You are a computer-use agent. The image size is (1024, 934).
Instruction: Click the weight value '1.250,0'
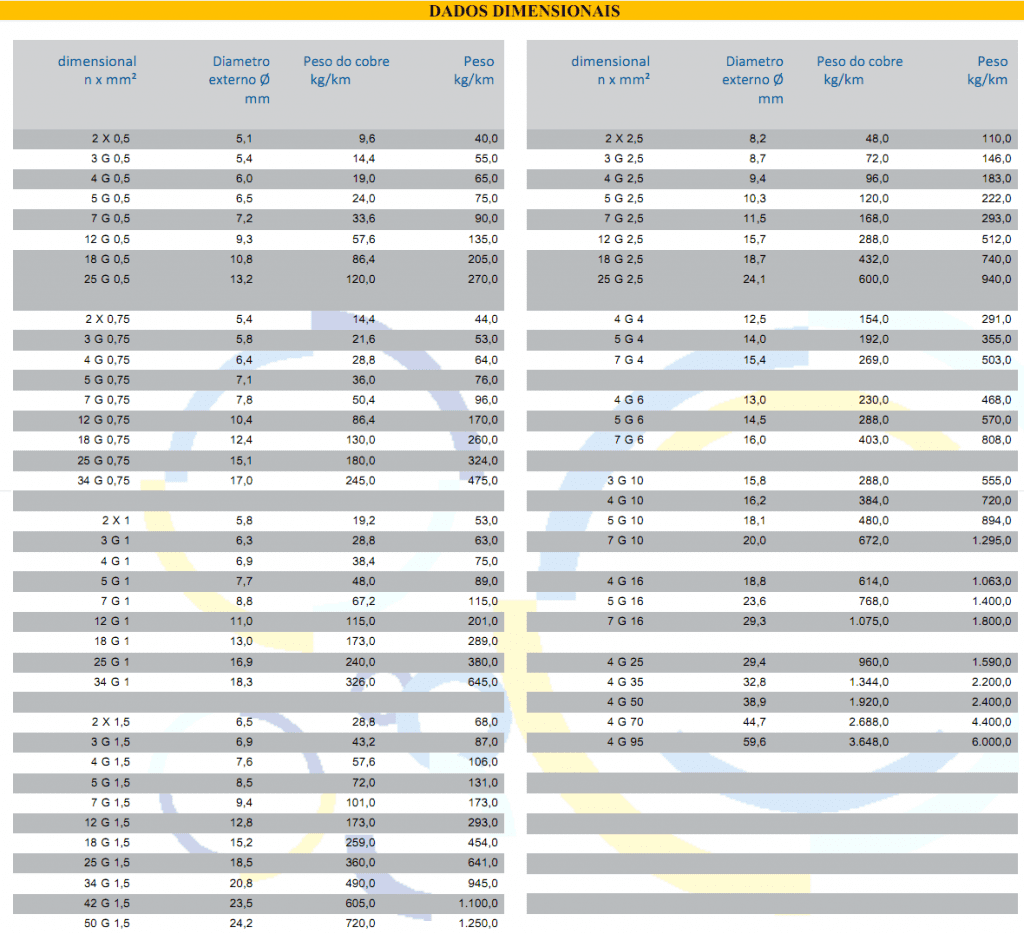point(478,924)
